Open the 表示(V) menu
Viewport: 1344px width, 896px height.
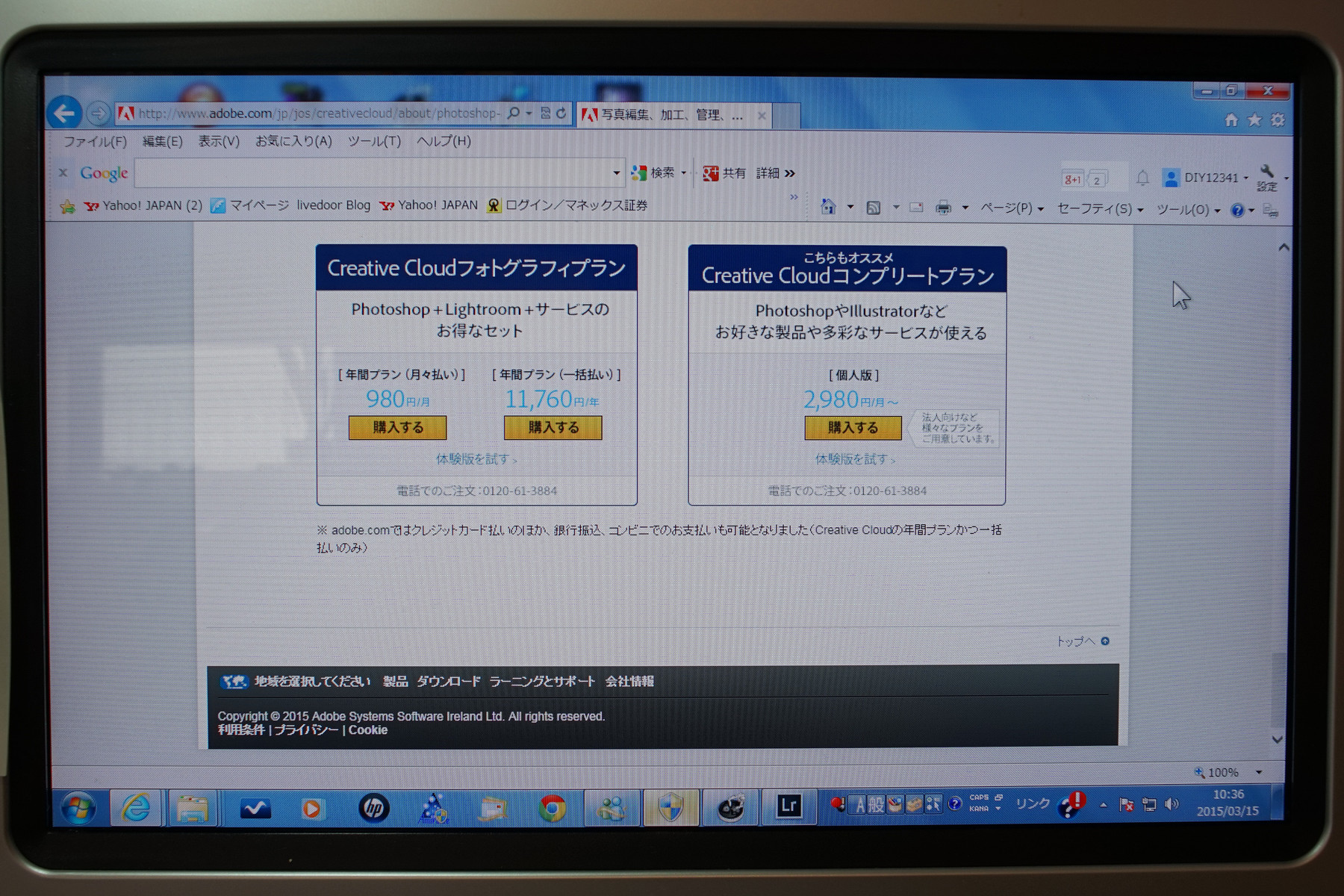(219, 141)
